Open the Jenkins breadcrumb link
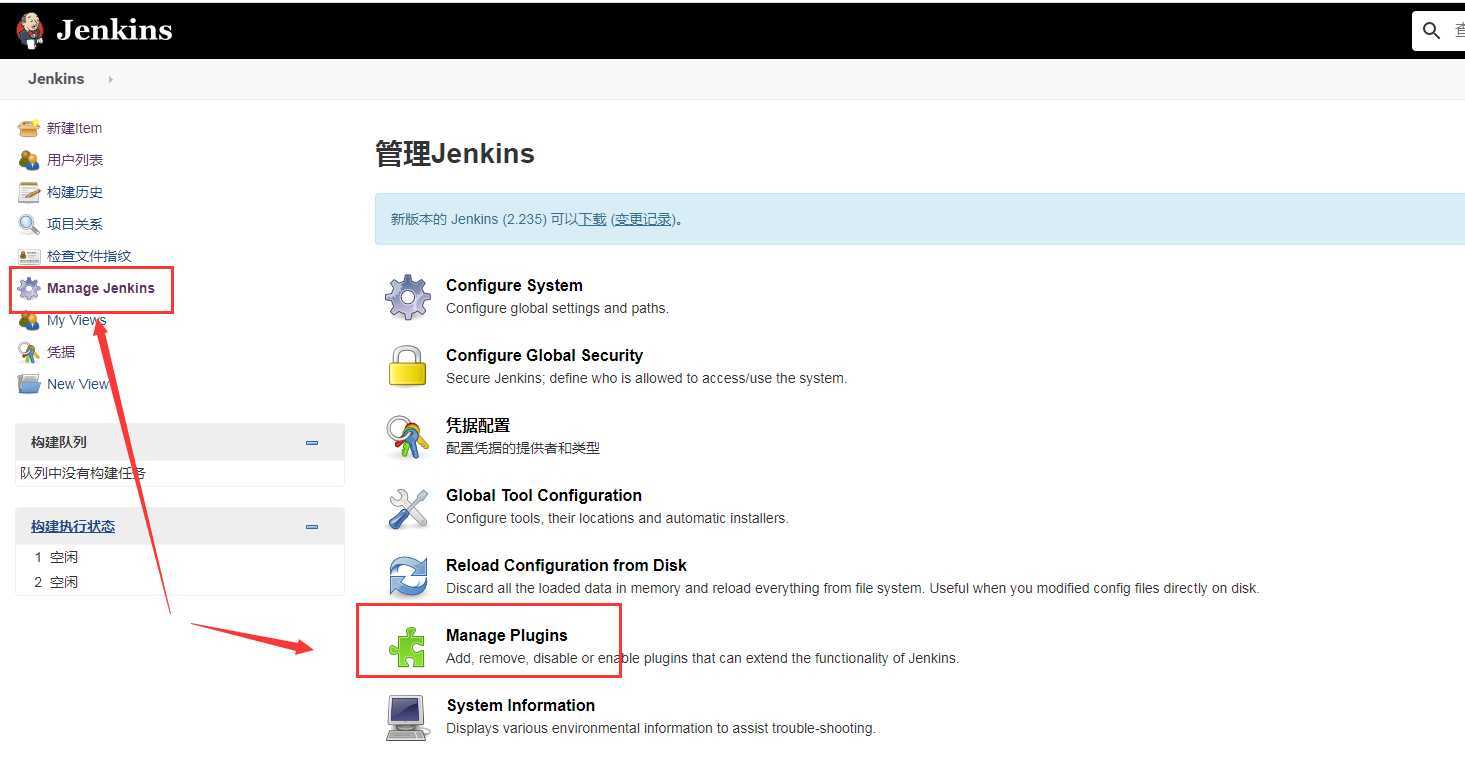 click(56, 79)
